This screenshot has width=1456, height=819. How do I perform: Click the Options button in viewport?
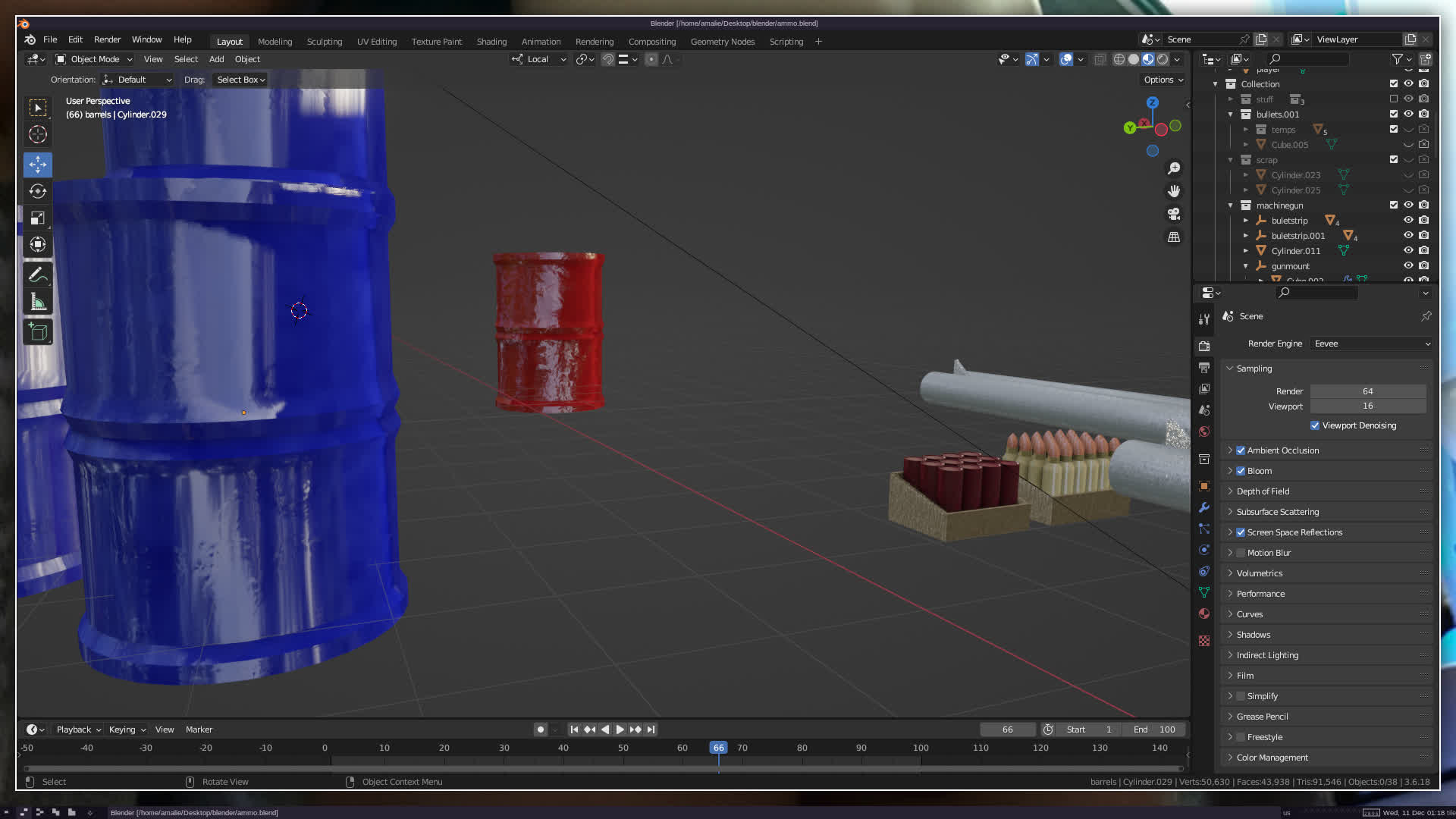pos(1163,80)
